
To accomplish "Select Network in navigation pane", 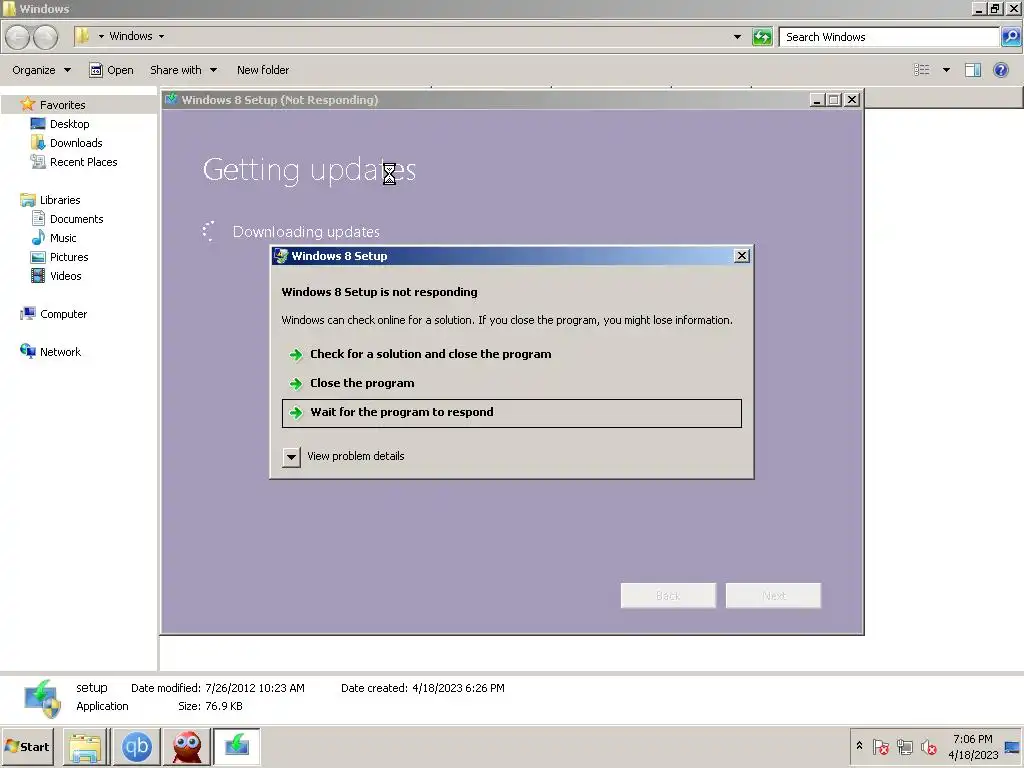I will click(x=60, y=351).
